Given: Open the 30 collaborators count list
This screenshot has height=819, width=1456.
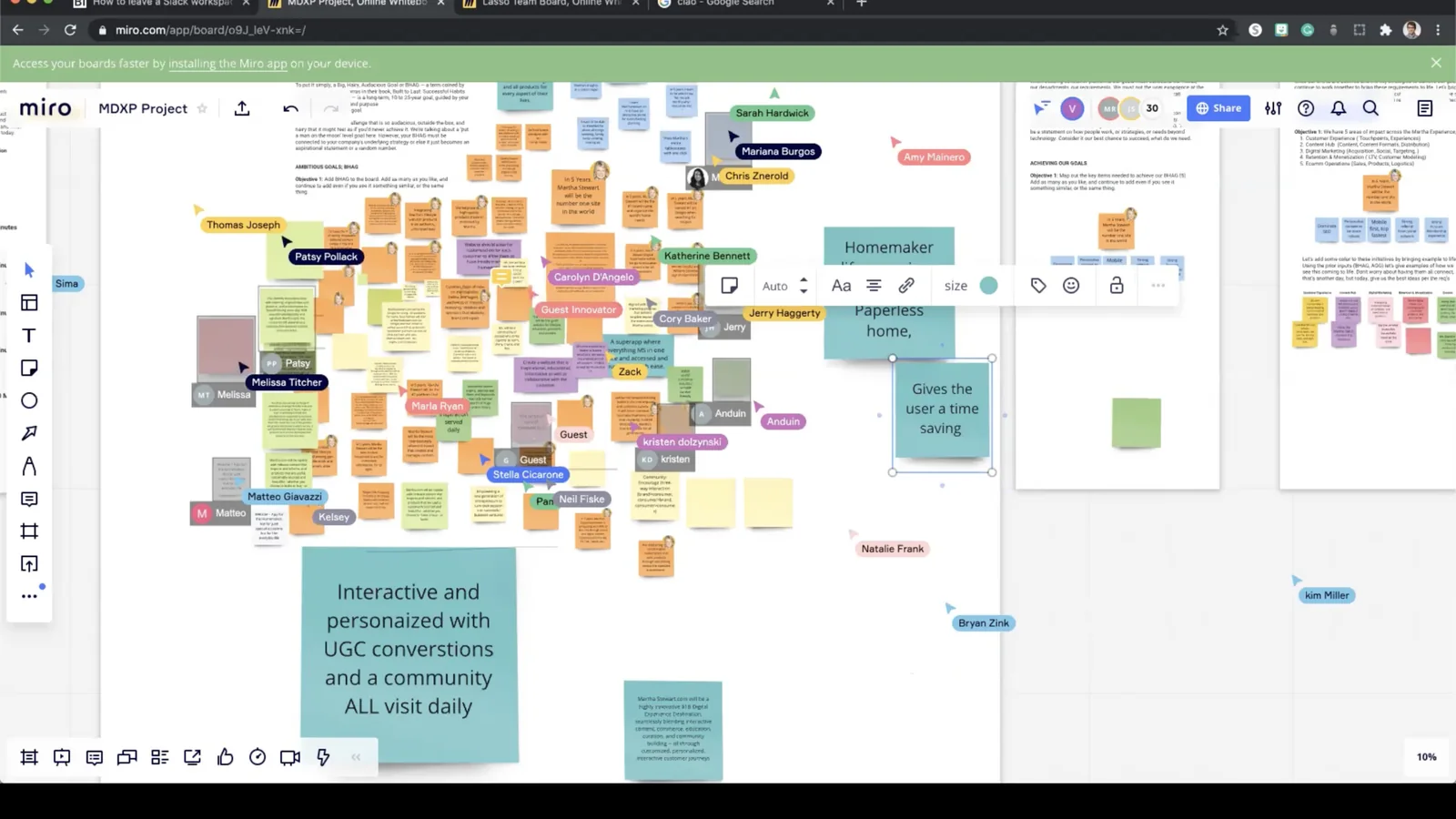Looking at the screenshot, I should pyautogui.click(x=1152, y=108).
